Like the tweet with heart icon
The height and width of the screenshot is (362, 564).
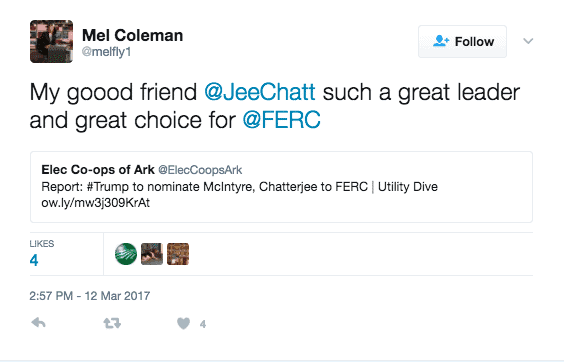[183, 323]
